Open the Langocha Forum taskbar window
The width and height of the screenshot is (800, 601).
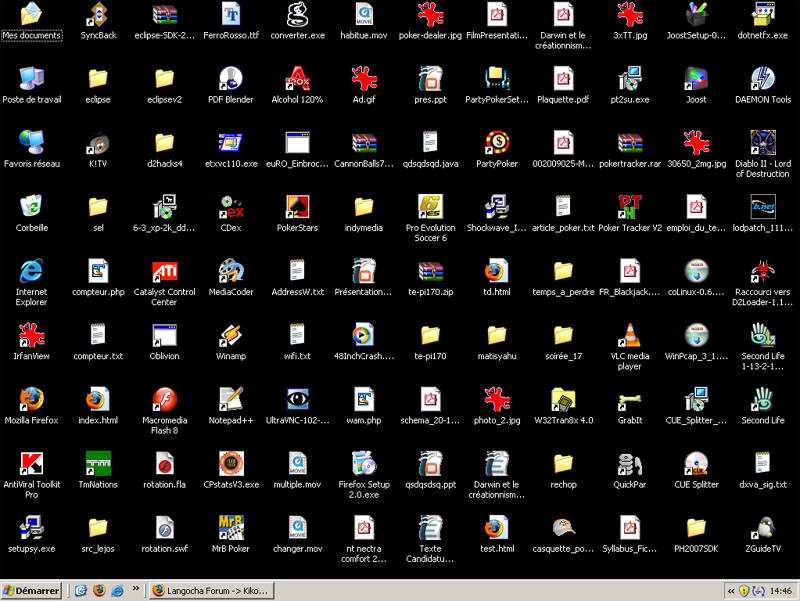click(x=210, y=590)
